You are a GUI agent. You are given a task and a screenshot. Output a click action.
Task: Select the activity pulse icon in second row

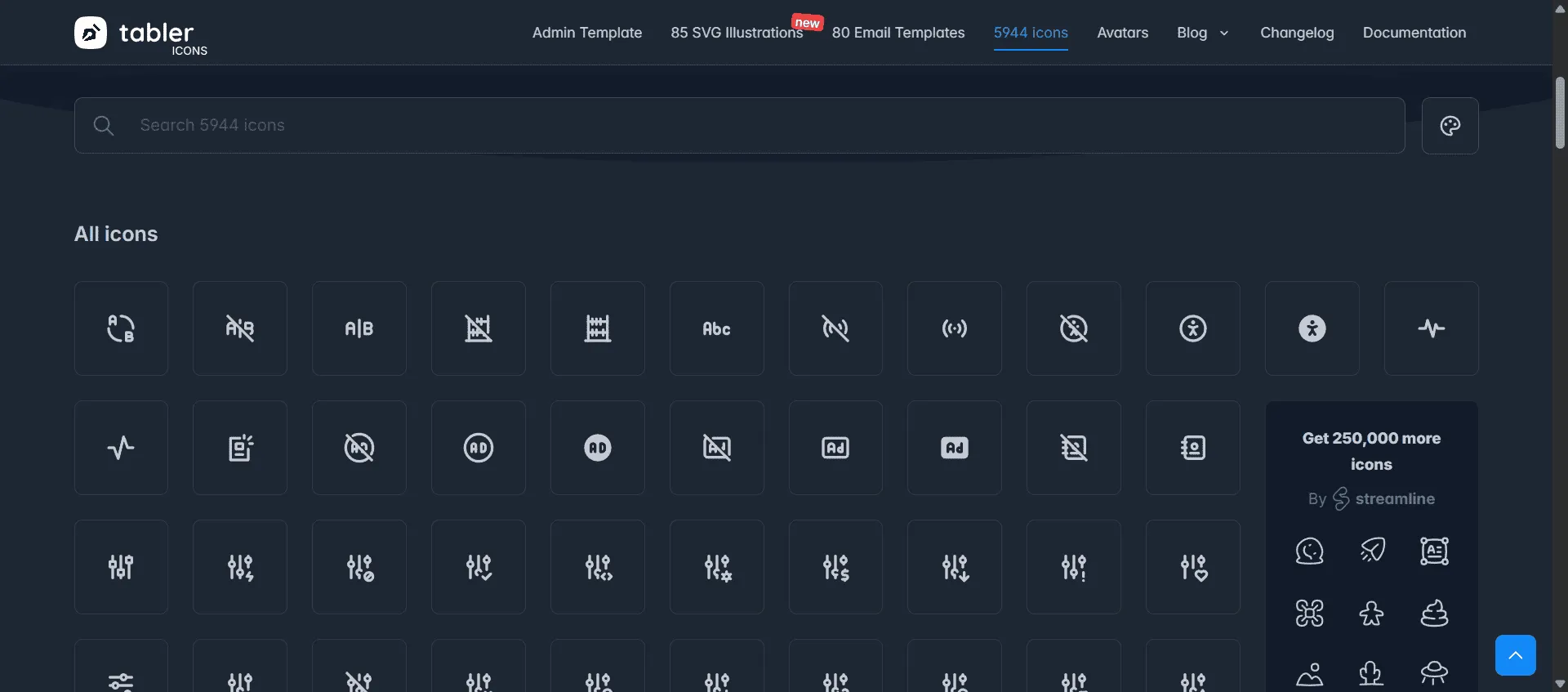(121, 448)
